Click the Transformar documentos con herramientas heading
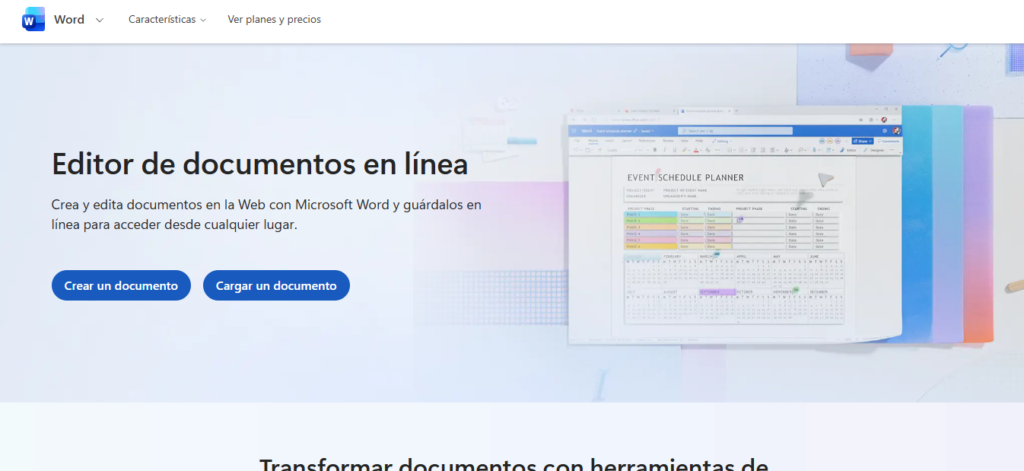The width and height of the screenshot is (1024, 471). point(513,464)
